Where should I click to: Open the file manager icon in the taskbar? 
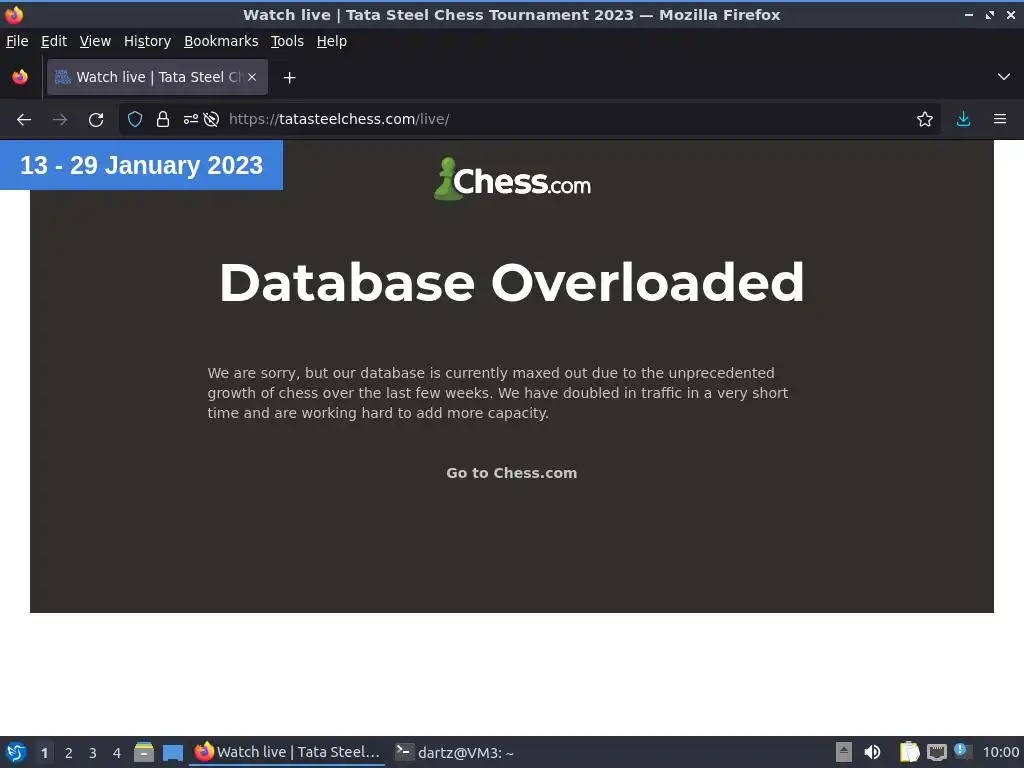(x=144, y=752)
